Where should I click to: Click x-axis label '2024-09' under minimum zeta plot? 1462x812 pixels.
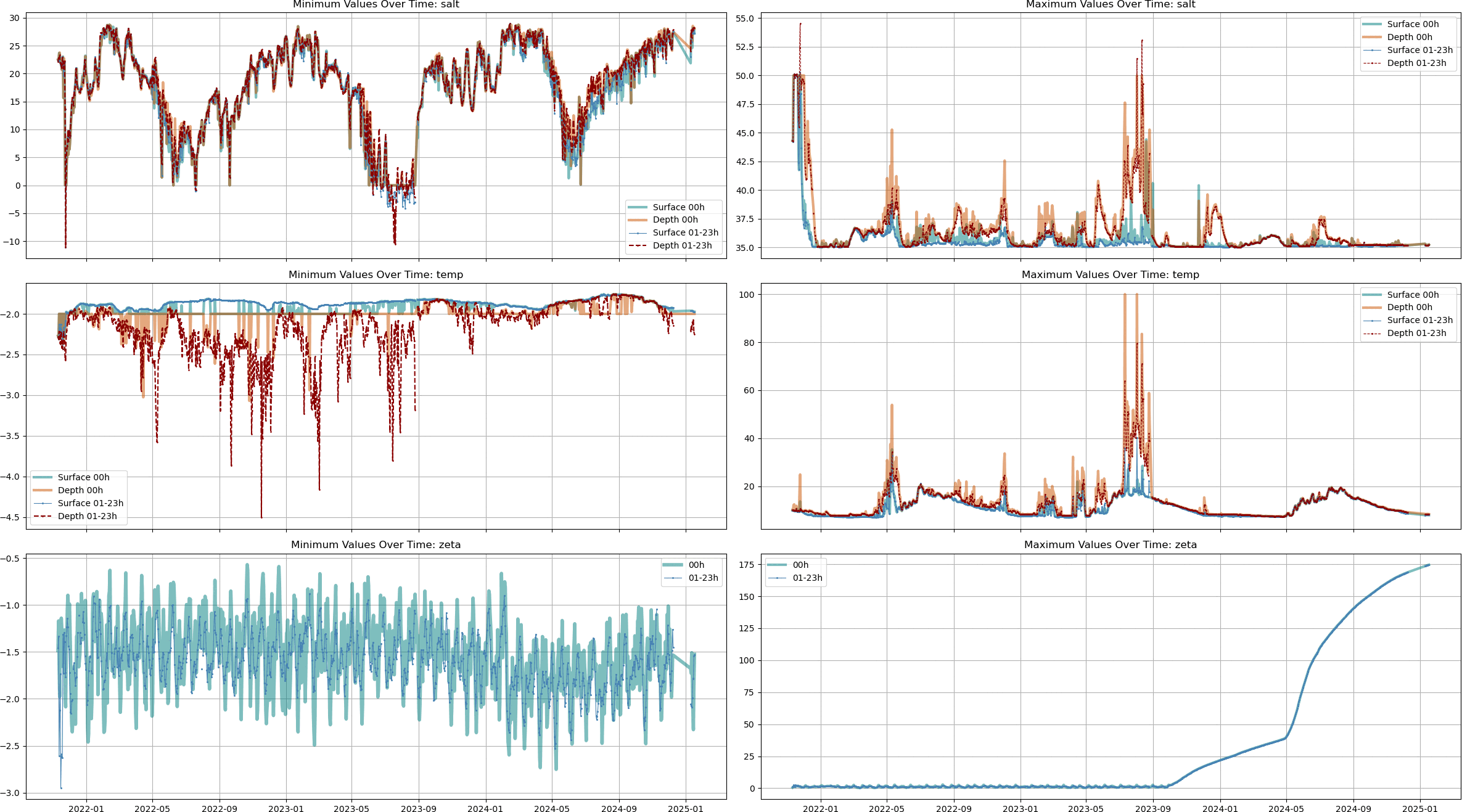[x=619, y=809]
